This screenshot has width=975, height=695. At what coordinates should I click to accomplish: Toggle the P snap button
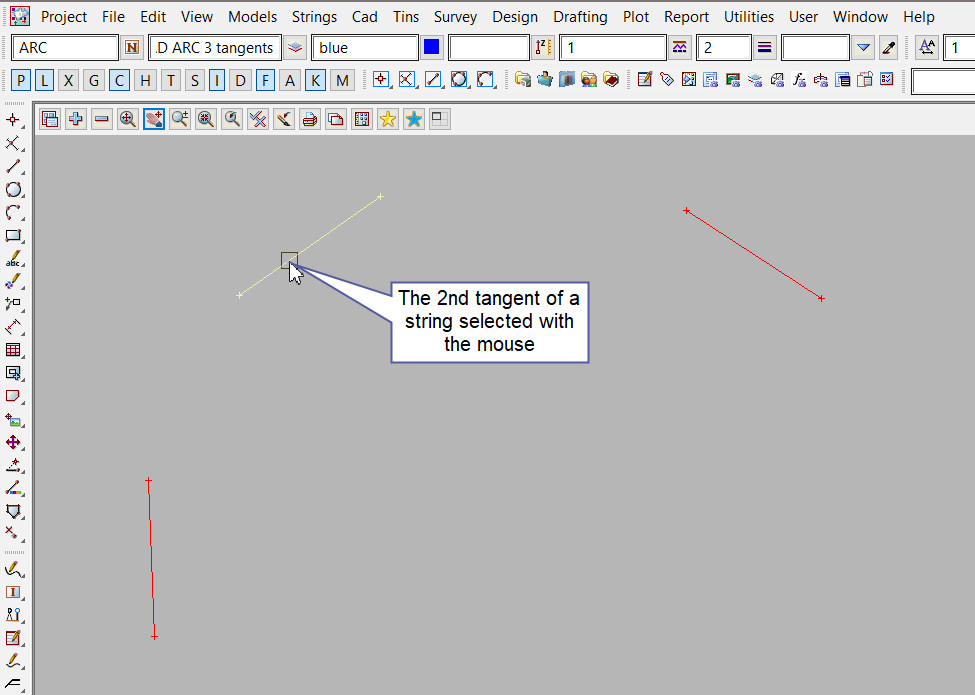22,81
